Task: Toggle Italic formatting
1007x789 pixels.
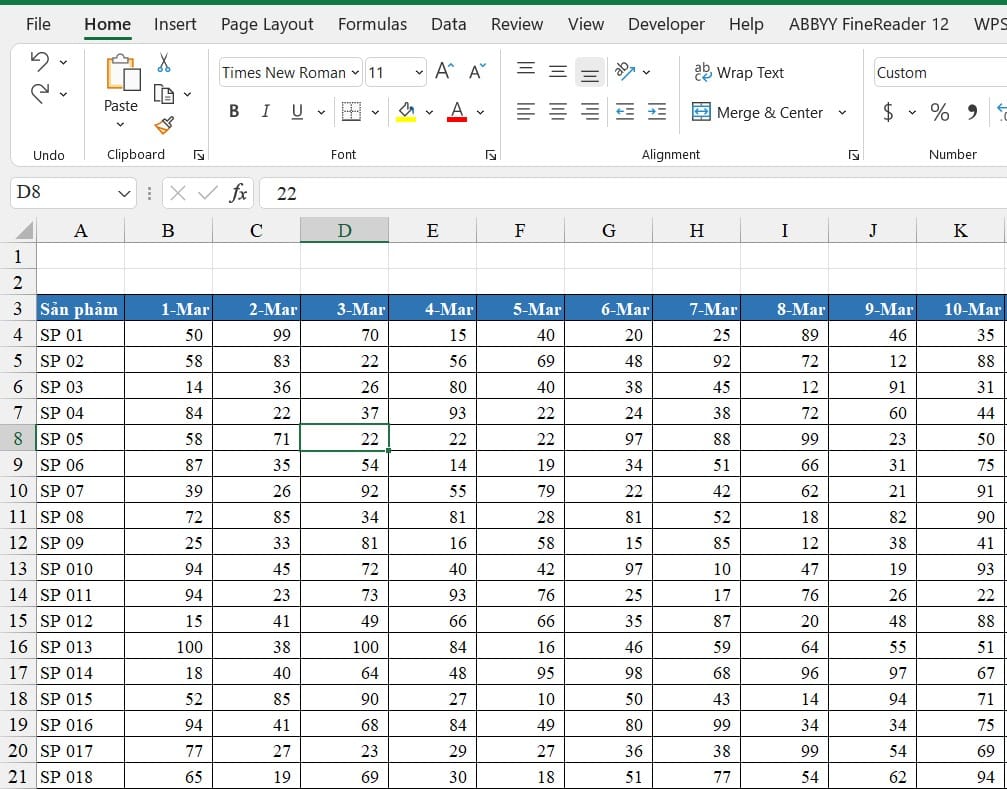Action: [265, 112]
